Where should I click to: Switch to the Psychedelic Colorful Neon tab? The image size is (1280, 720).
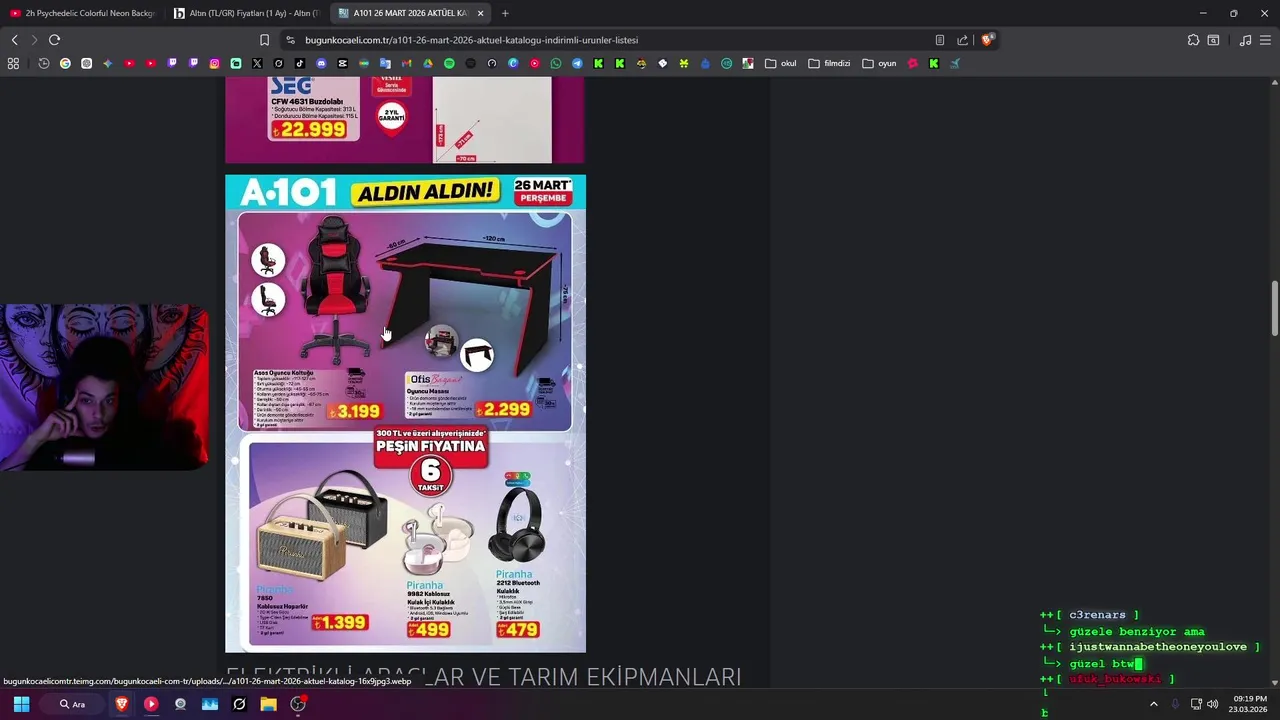[82, 13]
